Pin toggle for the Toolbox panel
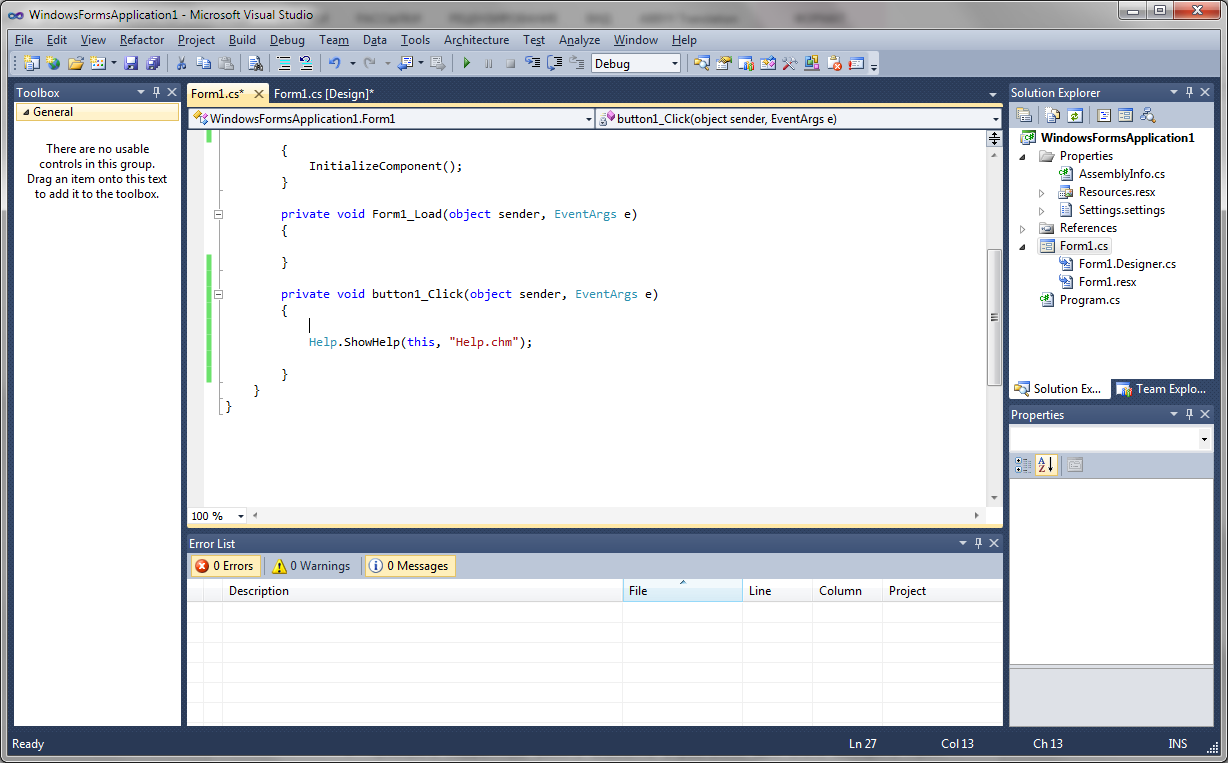 click(x=156, y=92)
